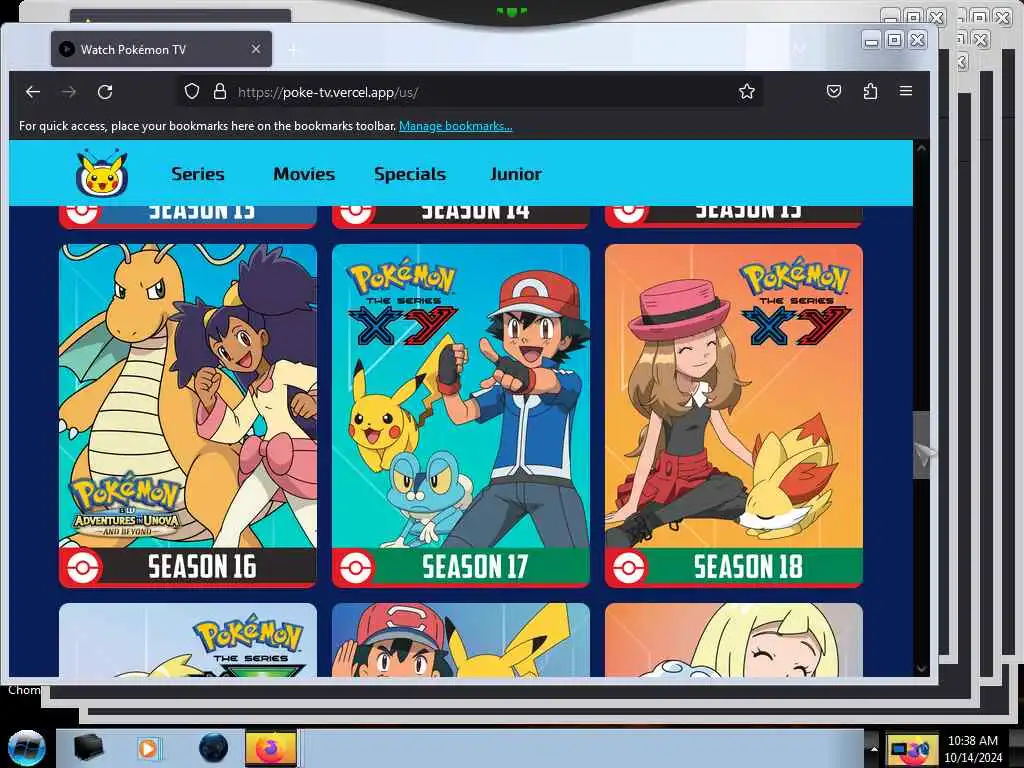This screenshot has height=768, width=1024.
Task: Click the Manage bookmarks link
Action: 456,126
